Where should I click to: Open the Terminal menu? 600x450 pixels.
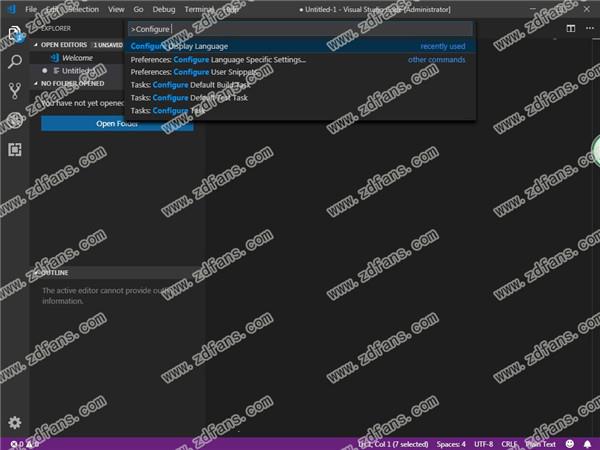coord(199,9)
